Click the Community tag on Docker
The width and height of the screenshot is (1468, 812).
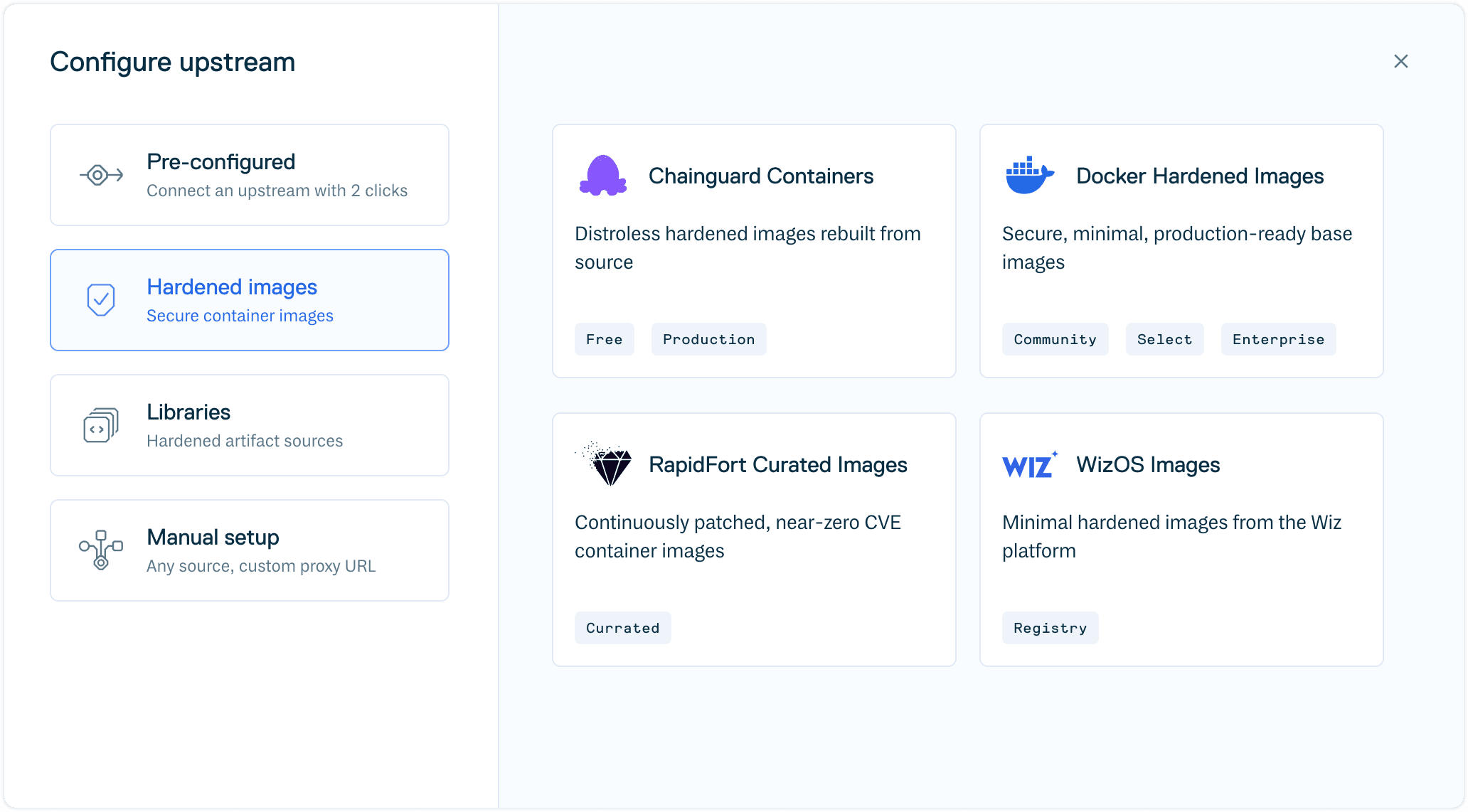coord(1055,339)
